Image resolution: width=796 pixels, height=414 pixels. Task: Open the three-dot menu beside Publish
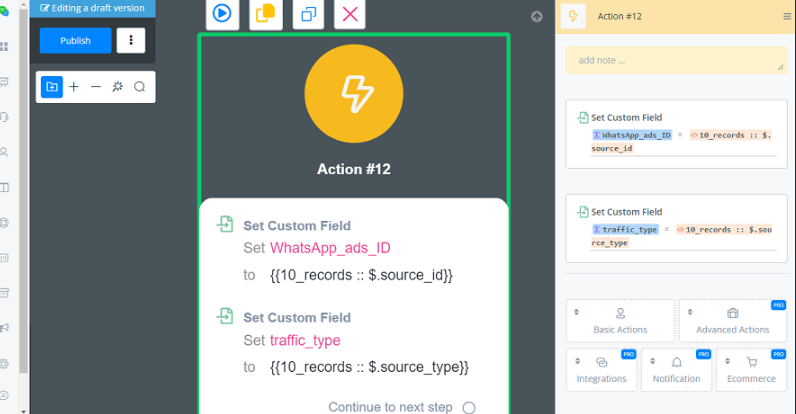coord(131,40)
